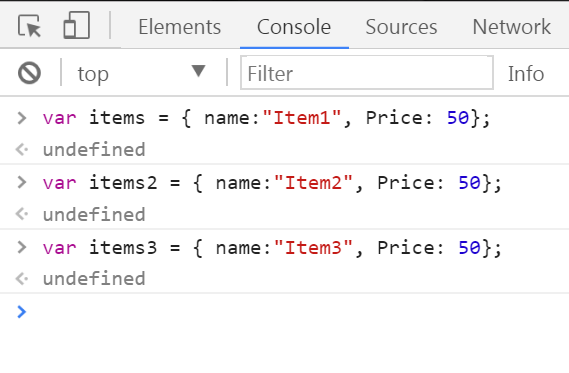This screenshot has height=373, width=569.
Task: Switch to the Sources tab
Action: (401, 26)
